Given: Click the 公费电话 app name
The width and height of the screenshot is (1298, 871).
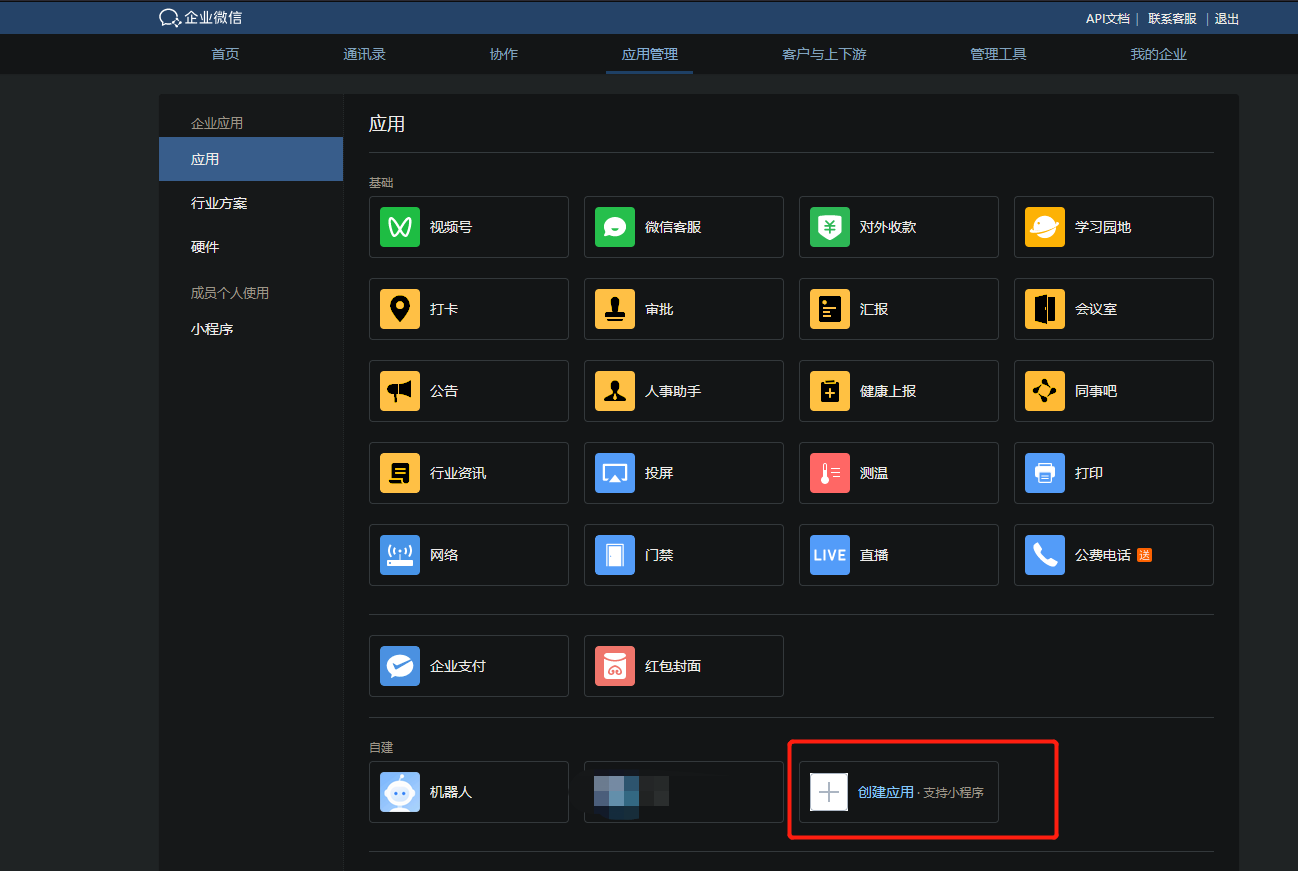Looking at the screenshot, I should (1103, 555).
